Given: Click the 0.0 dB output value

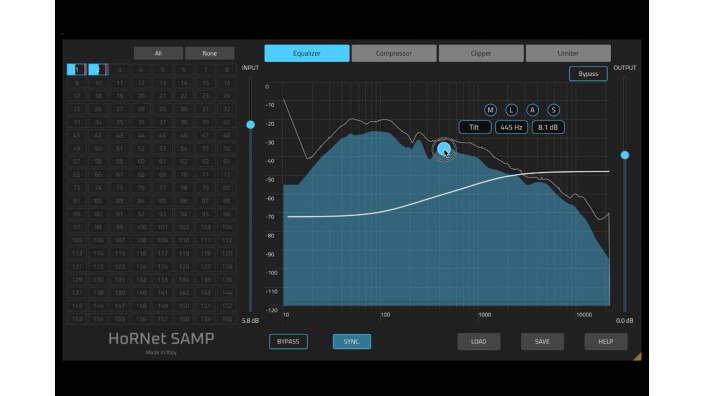Looking at the screenshot, I should (625, 321).
